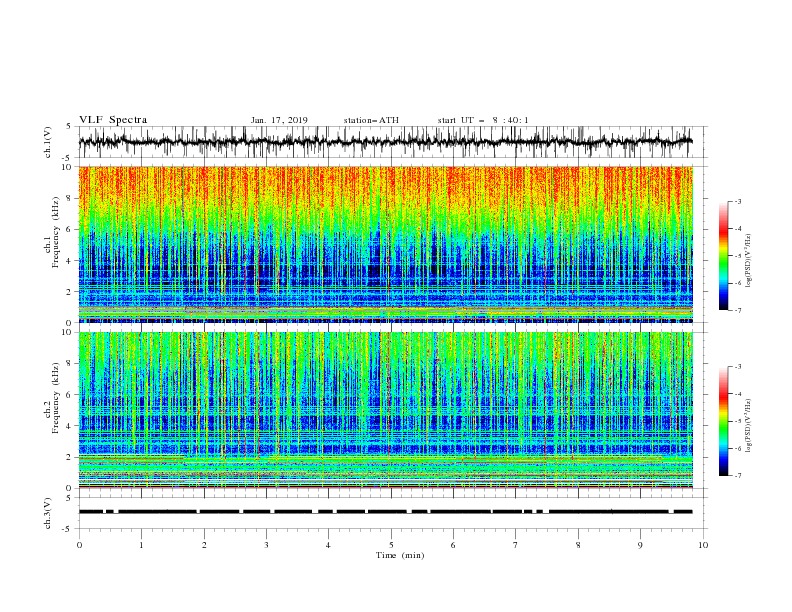This screenshot has height=612, width=792.
Task: Select the ch.2 "Frequency (kHz)" axis label
Action: pyautogui.click(x=56, y=398)
